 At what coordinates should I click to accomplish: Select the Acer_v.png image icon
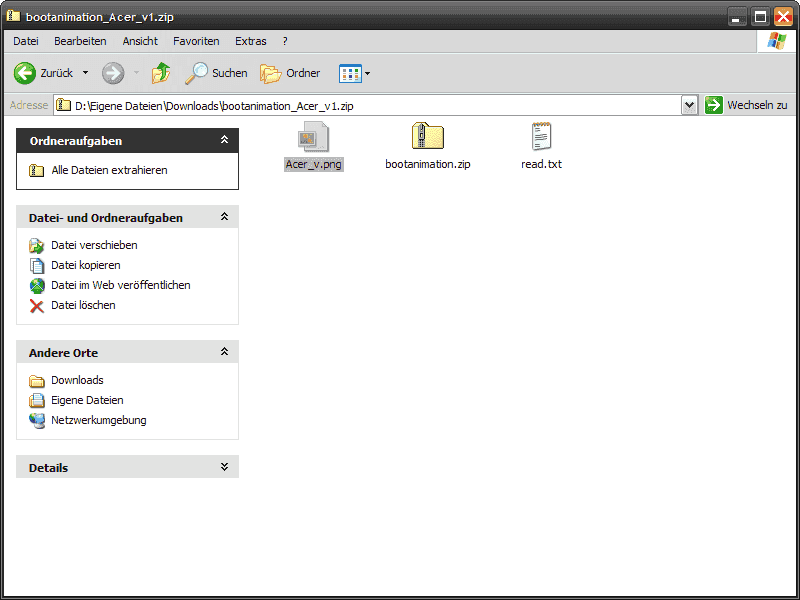[313, 137]
